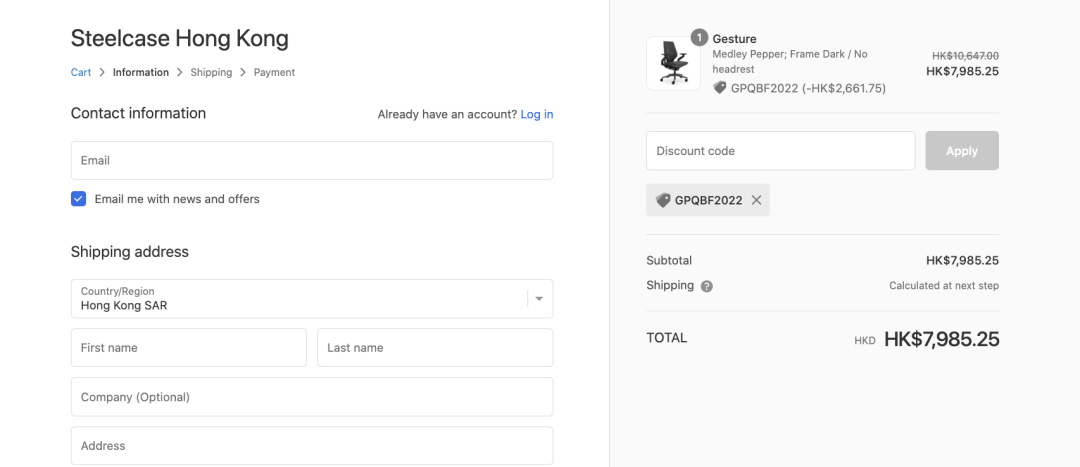Click into the Address field

pos(311,445)
